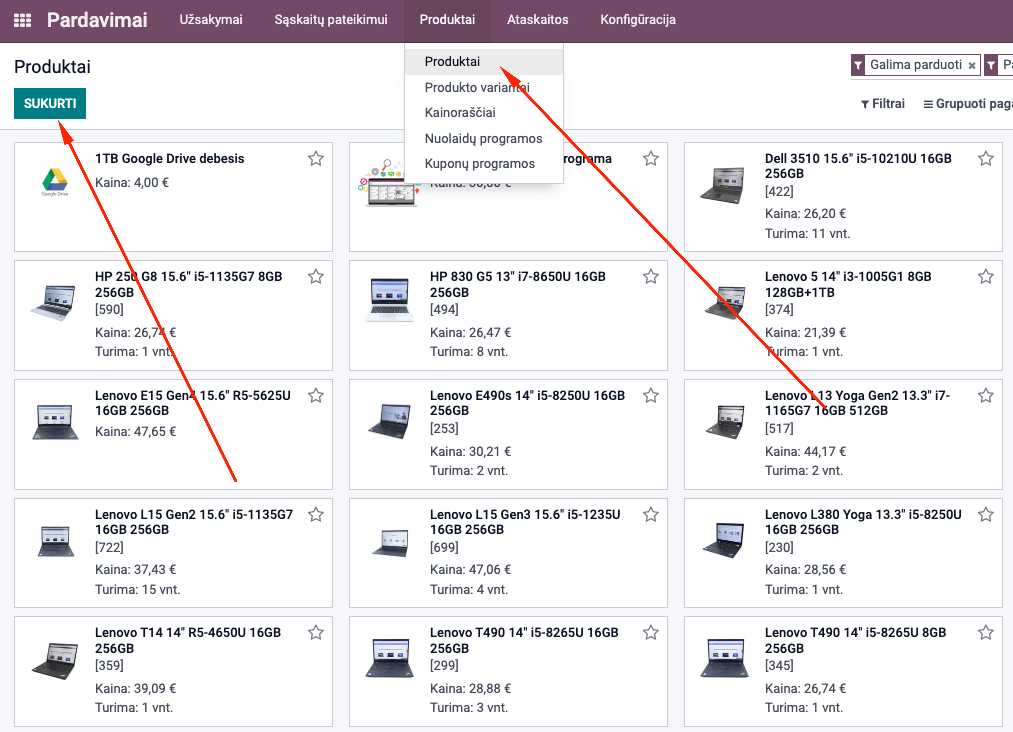The image size is (1013, 732).
Task: Star the Lenovo T14 14" R5-4650U product
Action: pos(315,633)
